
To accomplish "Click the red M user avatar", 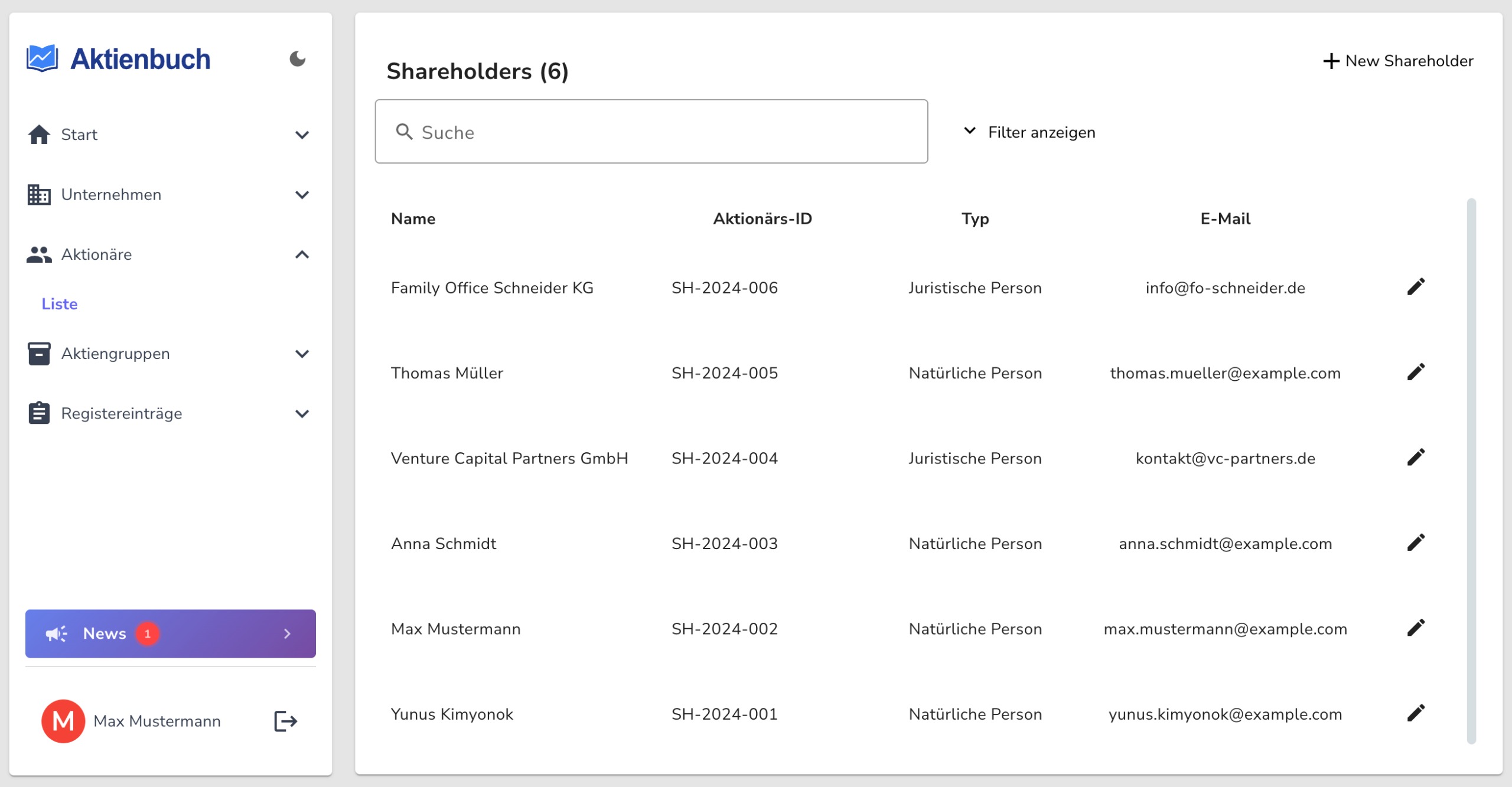I will coord(63,721).
